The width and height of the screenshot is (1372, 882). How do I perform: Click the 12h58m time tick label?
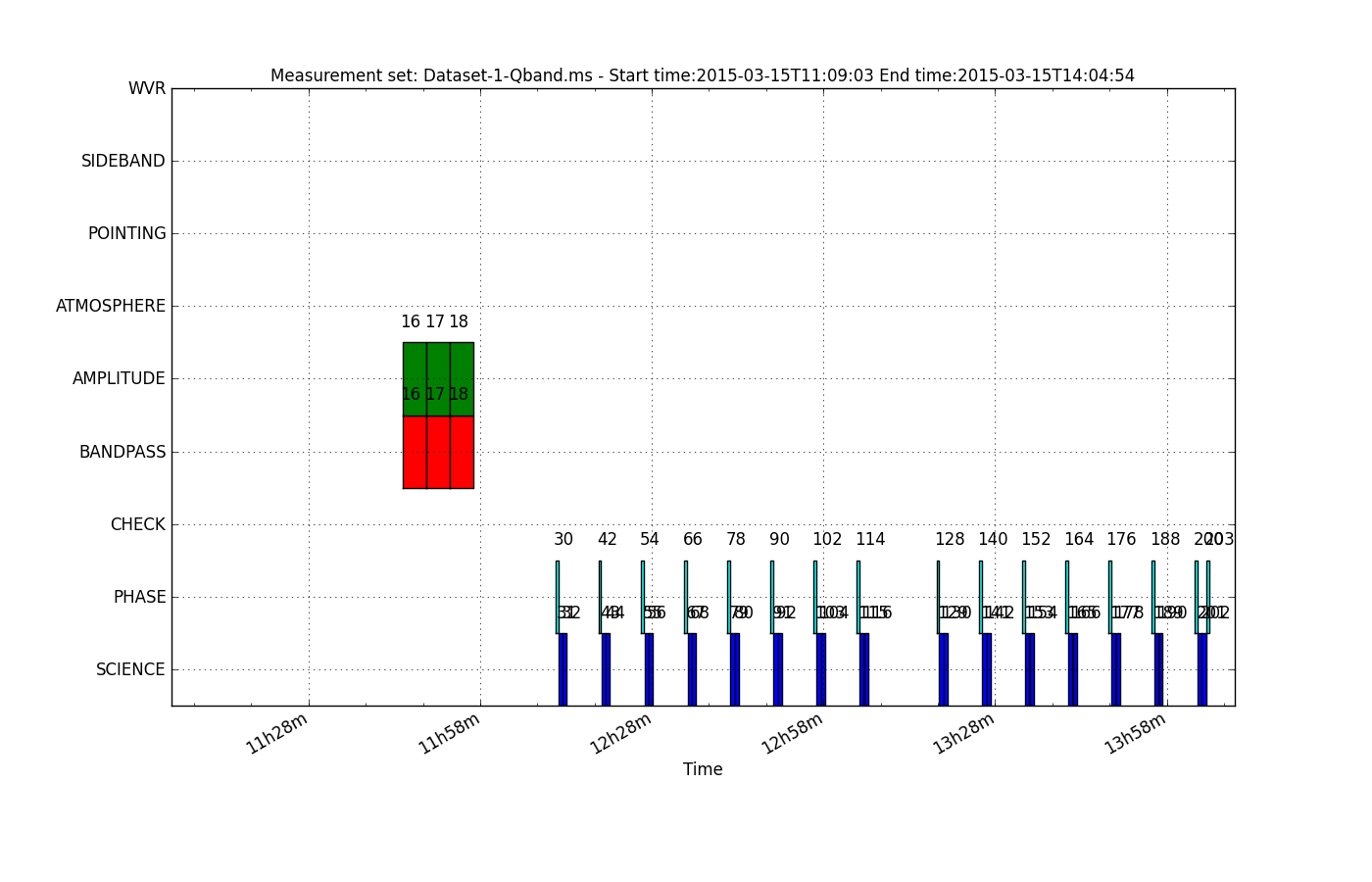point(792,733)
